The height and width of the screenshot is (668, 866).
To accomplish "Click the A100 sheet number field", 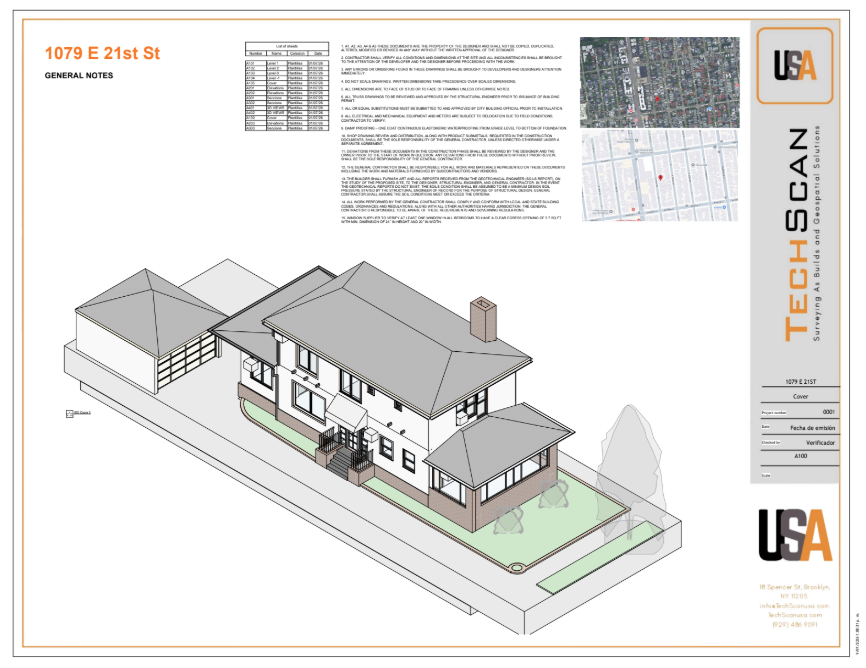I will click(x=800, y=455).
